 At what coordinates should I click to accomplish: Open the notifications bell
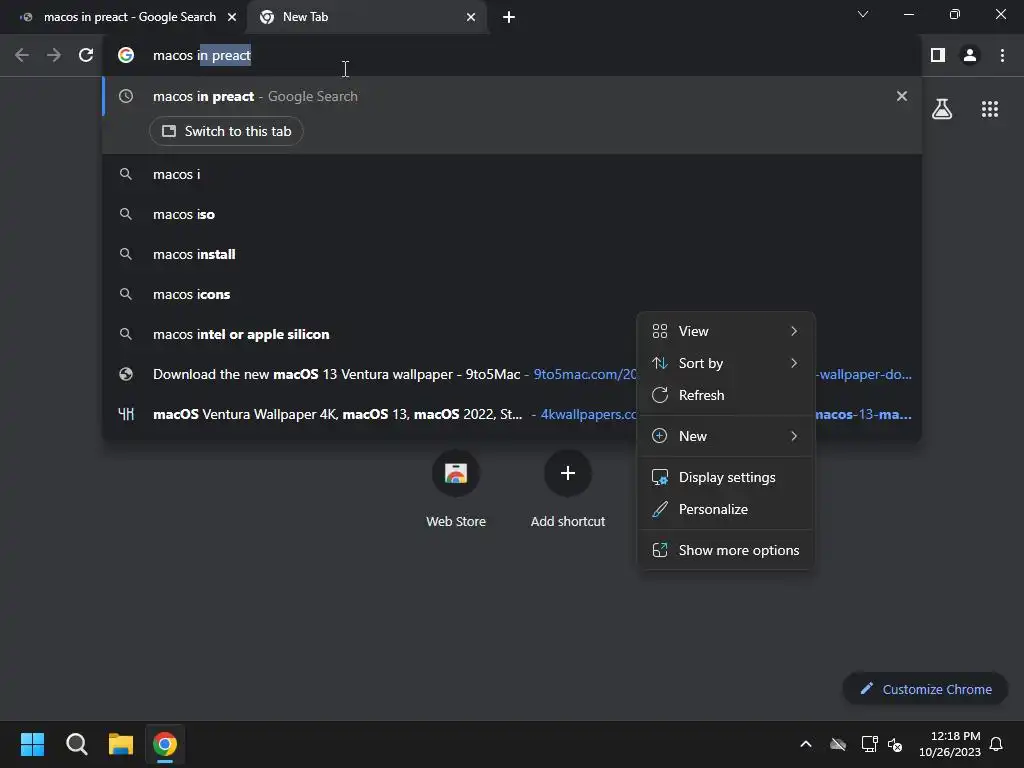[x=997, y=744]
